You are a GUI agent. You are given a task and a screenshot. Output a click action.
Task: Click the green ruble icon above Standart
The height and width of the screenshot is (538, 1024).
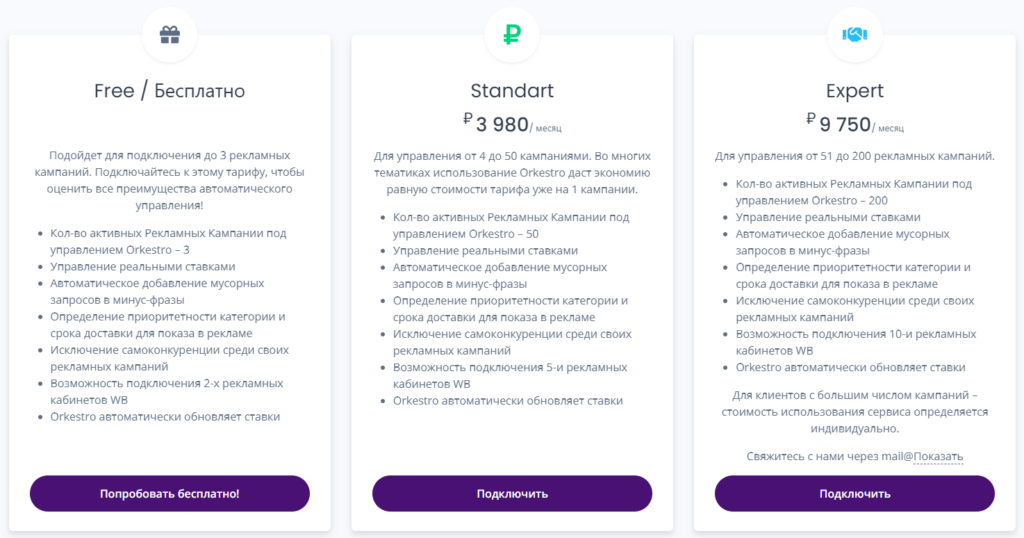512,35
